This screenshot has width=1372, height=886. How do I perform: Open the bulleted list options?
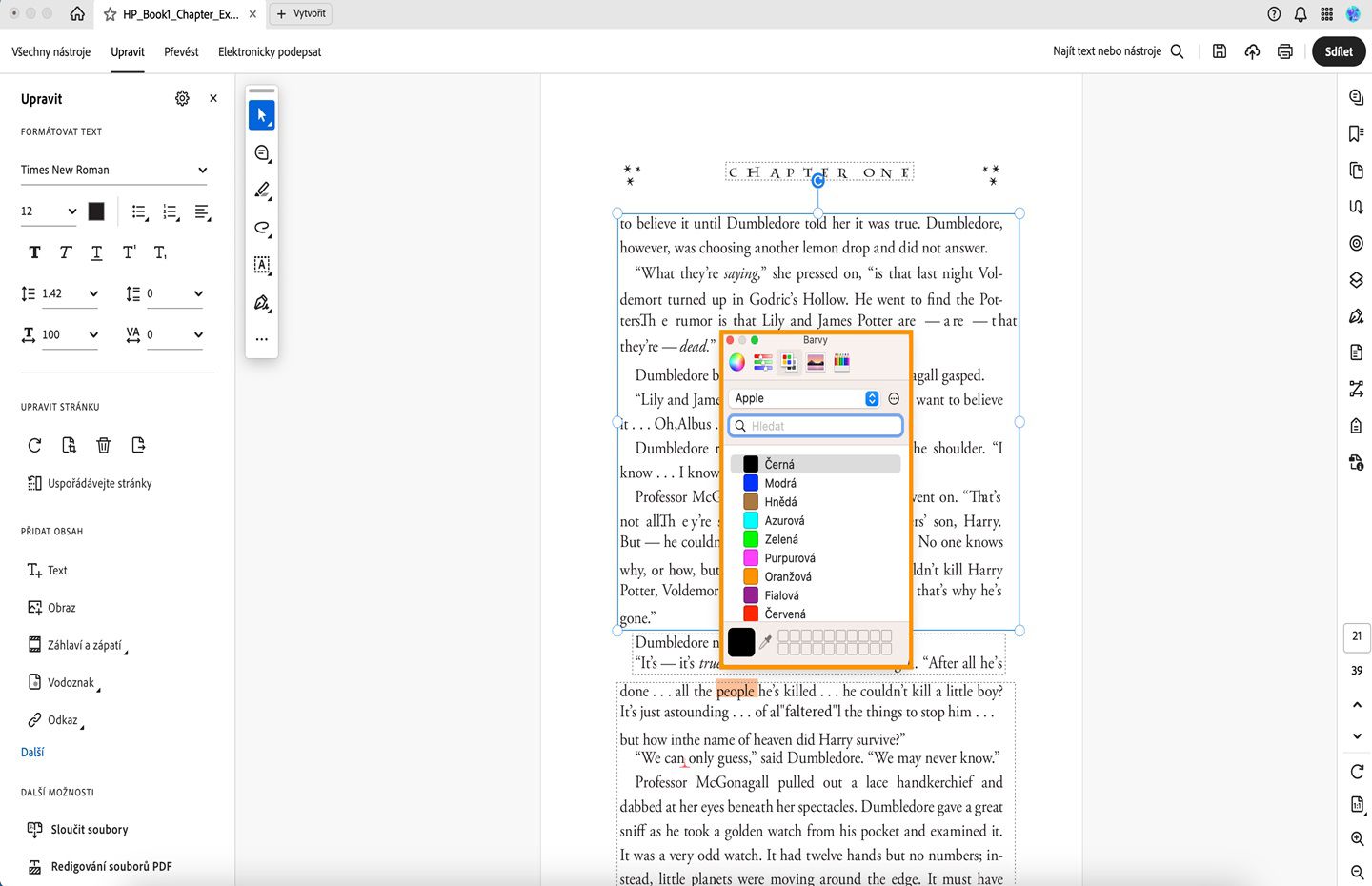point(140,212)
